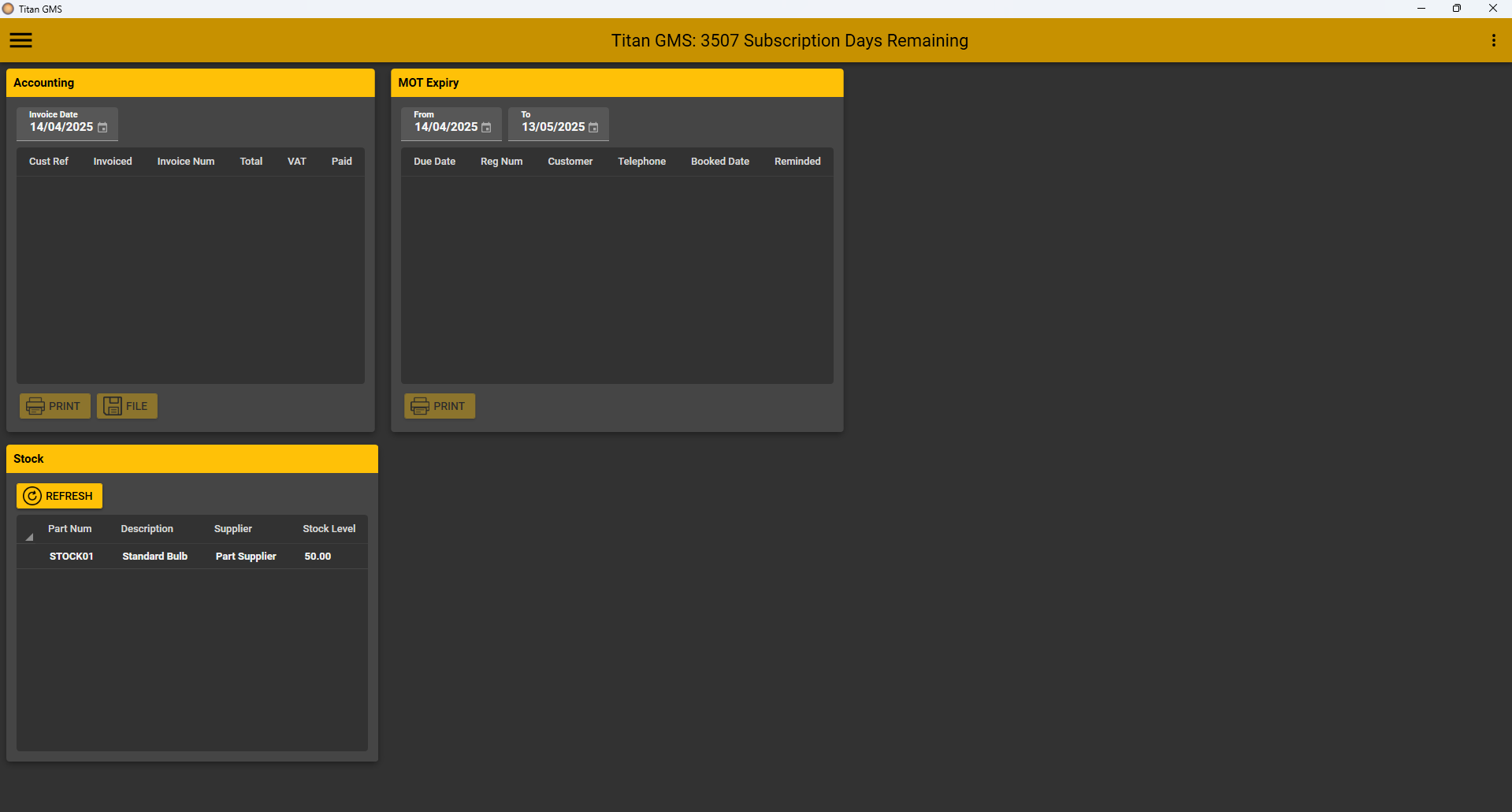Sort Stock by Supplier header
The width and height of the screenshot is (1512, 812).
233,529
